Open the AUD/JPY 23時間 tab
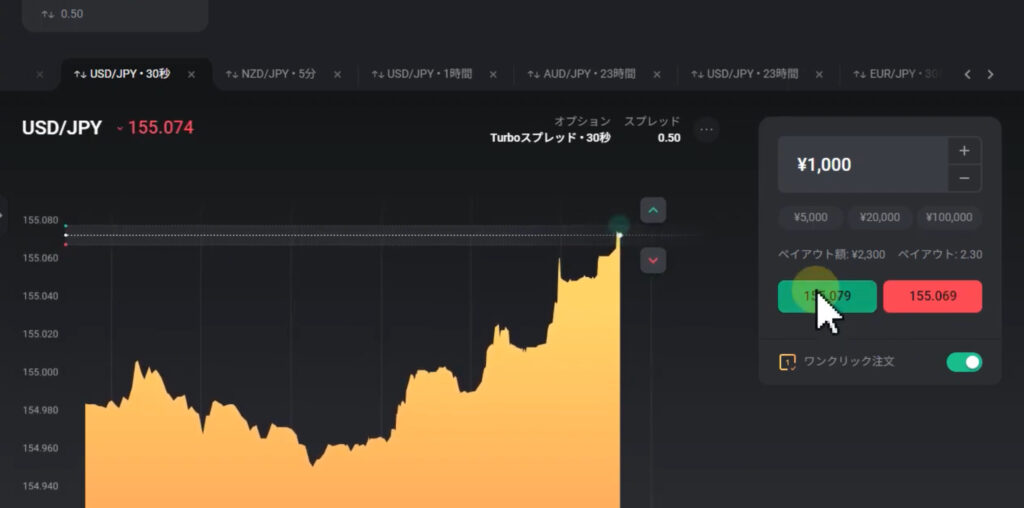1024x508 pixels. tap(581, 74)
